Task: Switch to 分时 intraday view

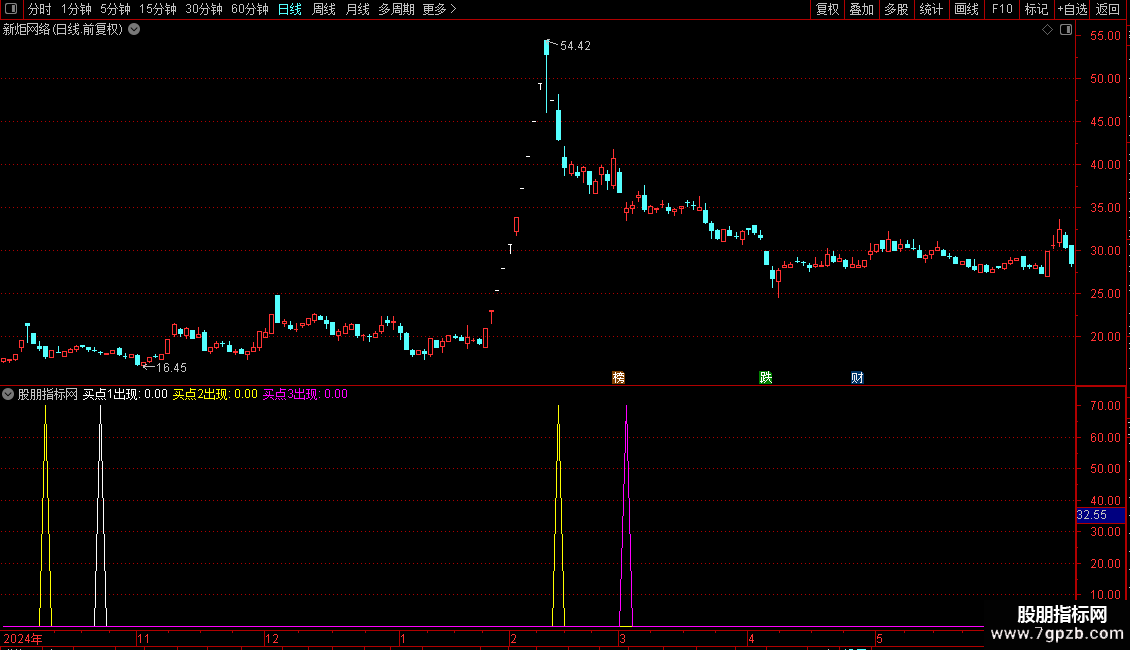Action: point(40,9)
